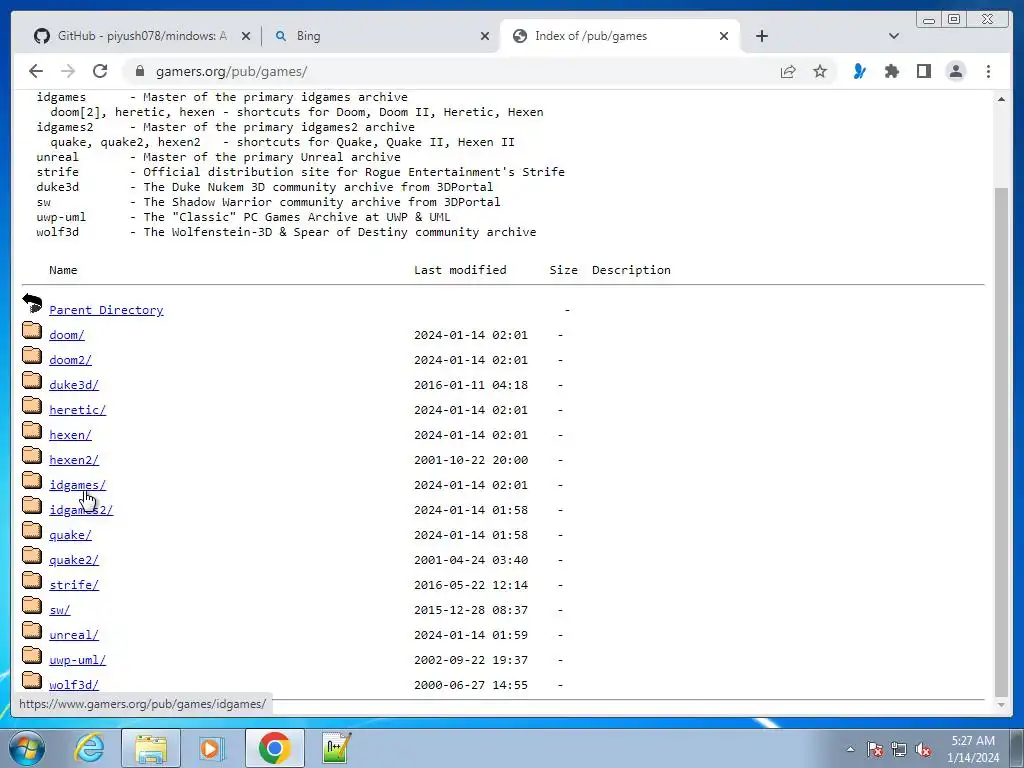
Task: Open Windows Media Player from taskbar
Action: click(212, 748)
